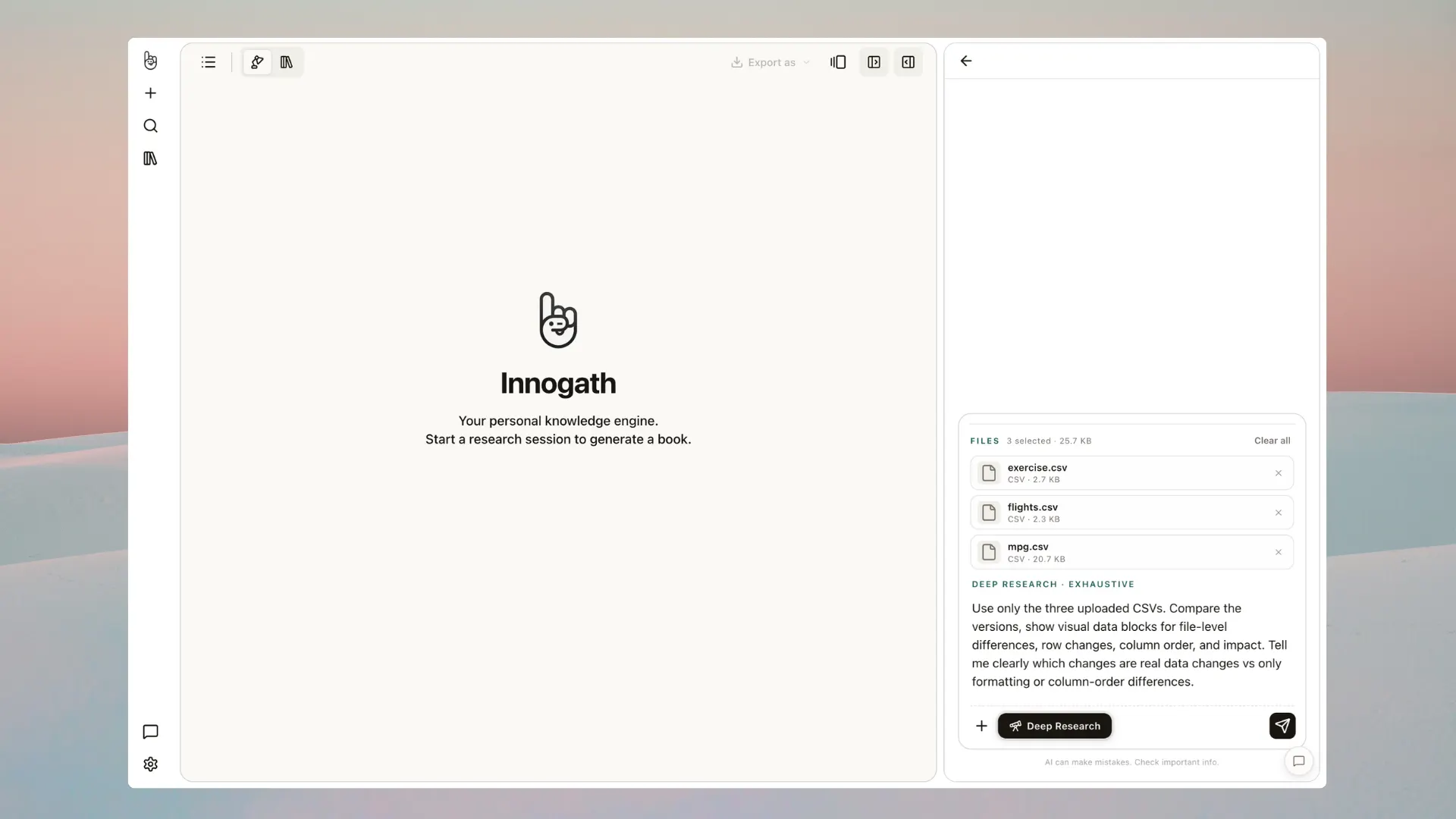Click the file icon next to mpg.csv
This screenshot has height=819, width=1456.
pos(989,552)
